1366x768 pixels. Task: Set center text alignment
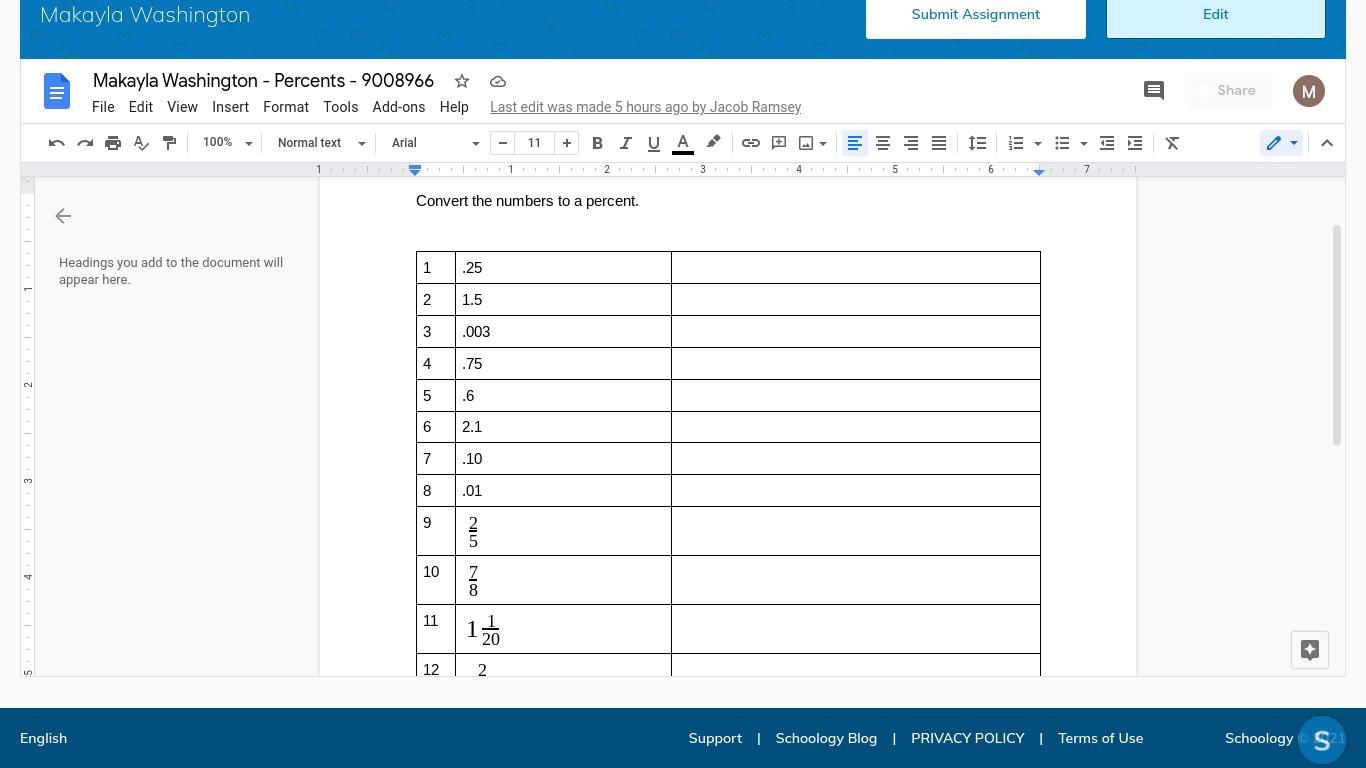(883, 143)
